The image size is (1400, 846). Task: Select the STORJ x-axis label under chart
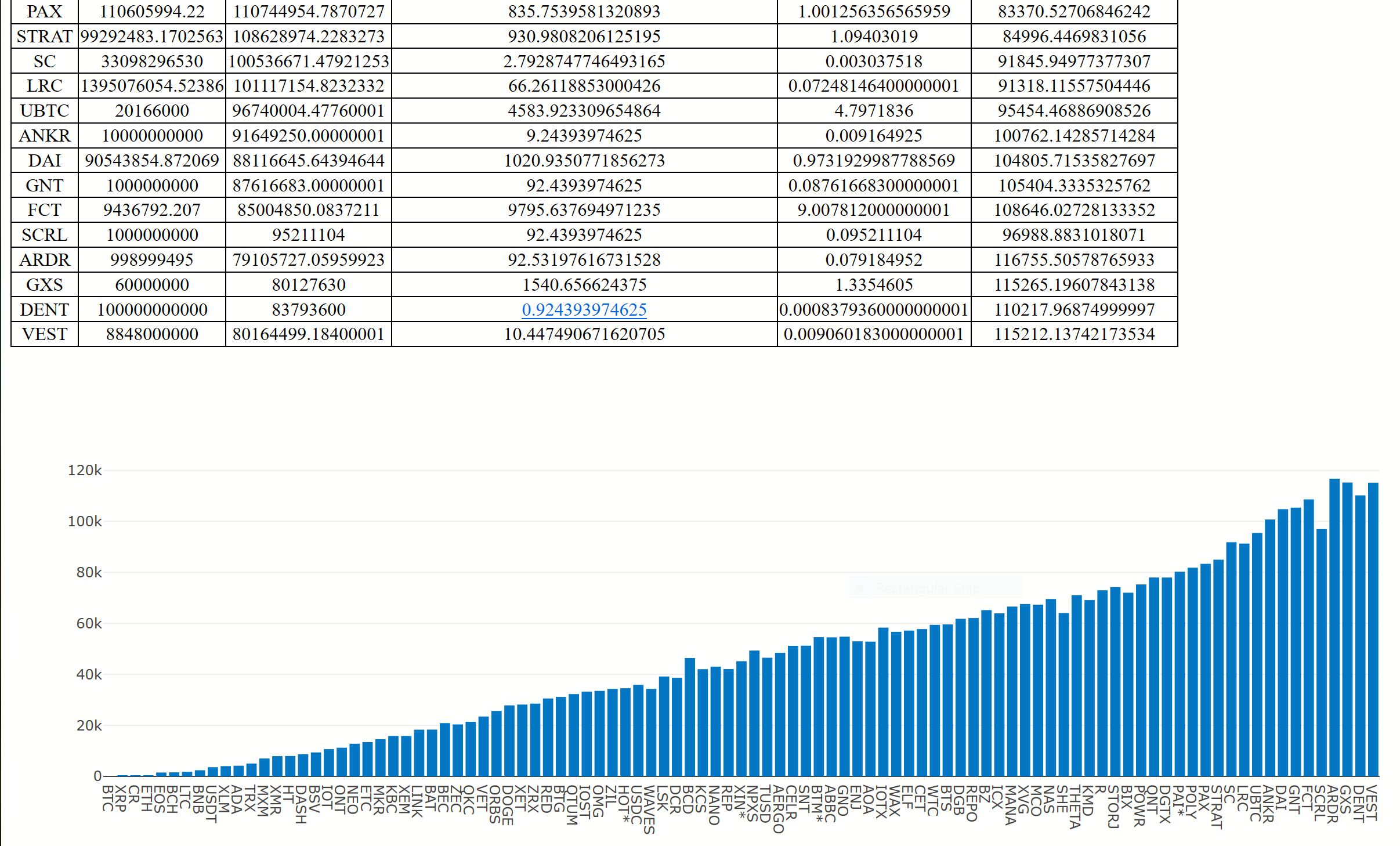click(1113, 807)
